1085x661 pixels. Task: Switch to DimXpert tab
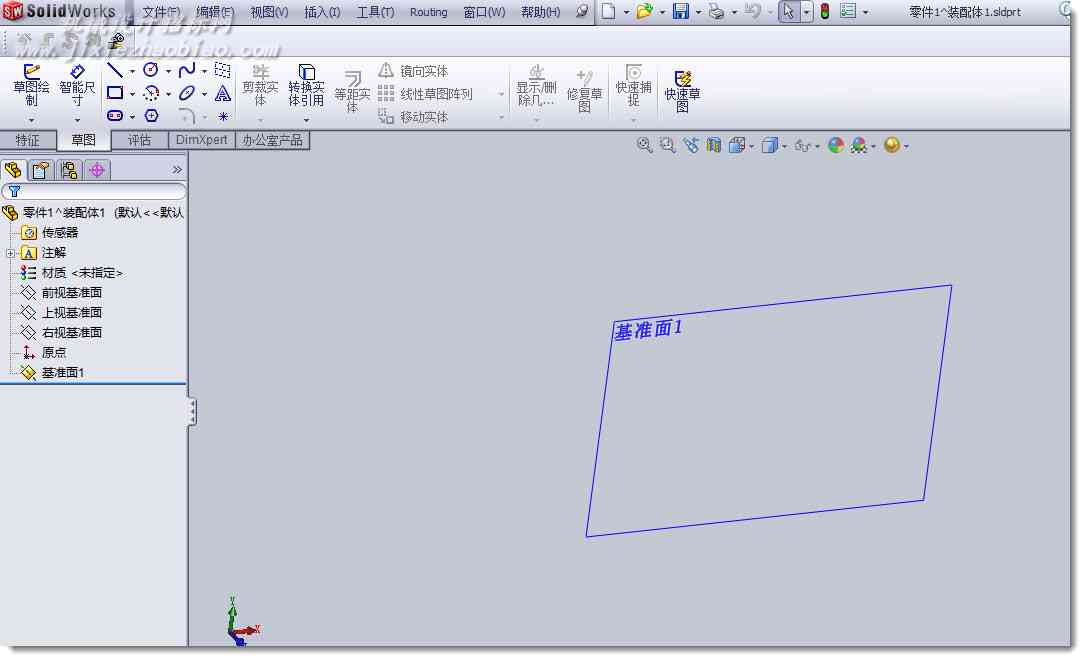201,140
